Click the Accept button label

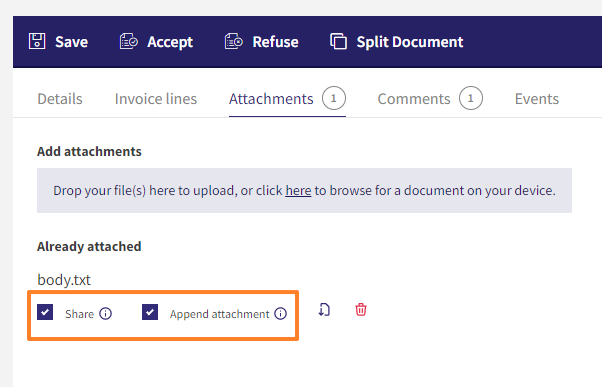[x=170, y=42]
